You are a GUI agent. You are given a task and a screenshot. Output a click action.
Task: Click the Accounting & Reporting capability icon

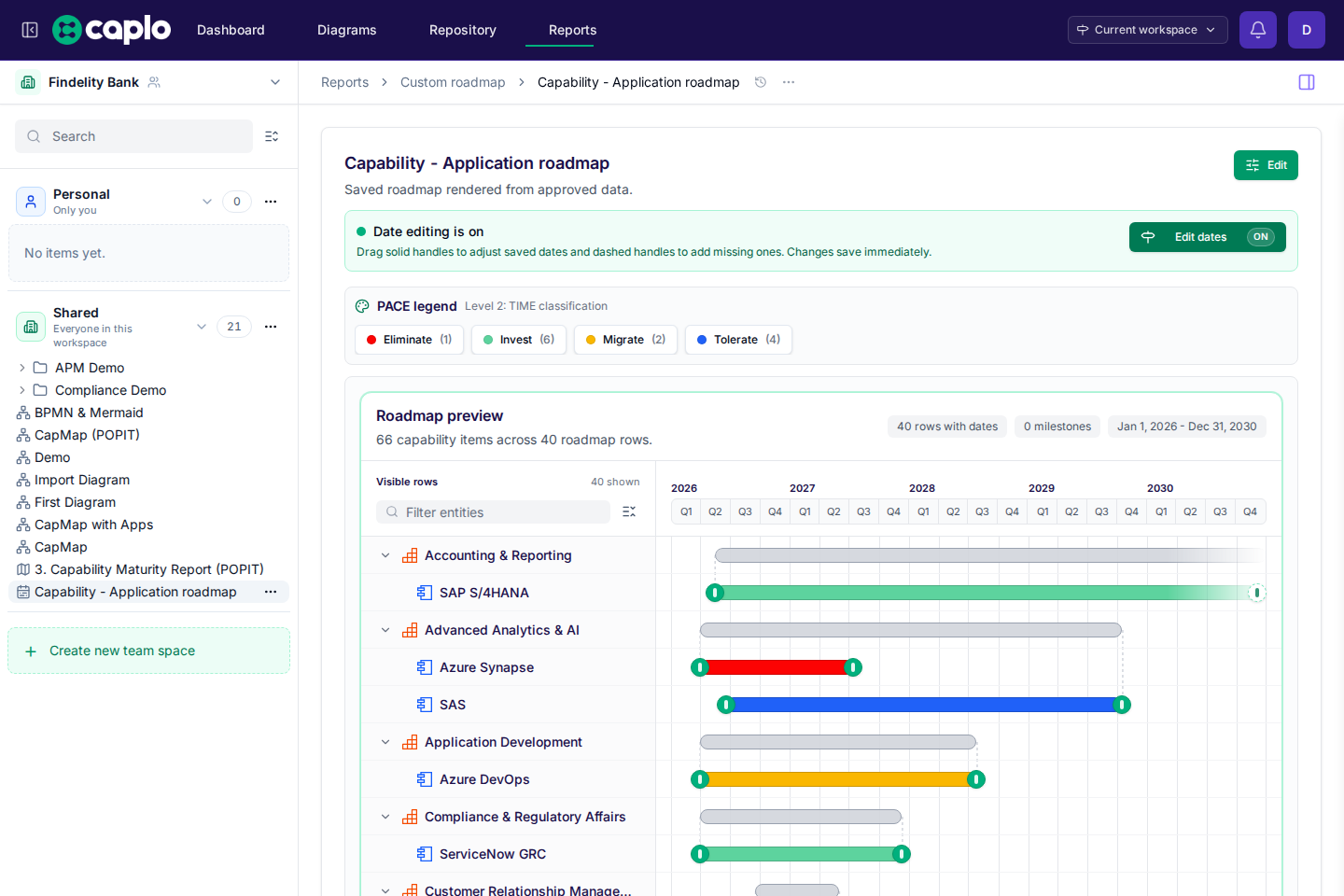pyautogui.click(x=410, y=555)
